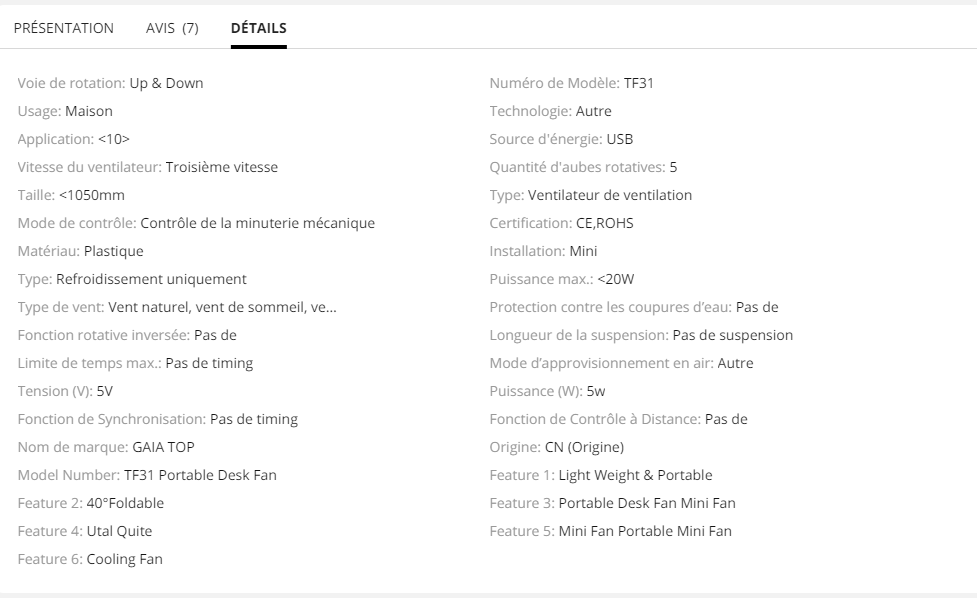Image resolution: width=977 pixels, height=598 pixels.
Task: Click the Certification CE,ROHS text
Action: 603,223
